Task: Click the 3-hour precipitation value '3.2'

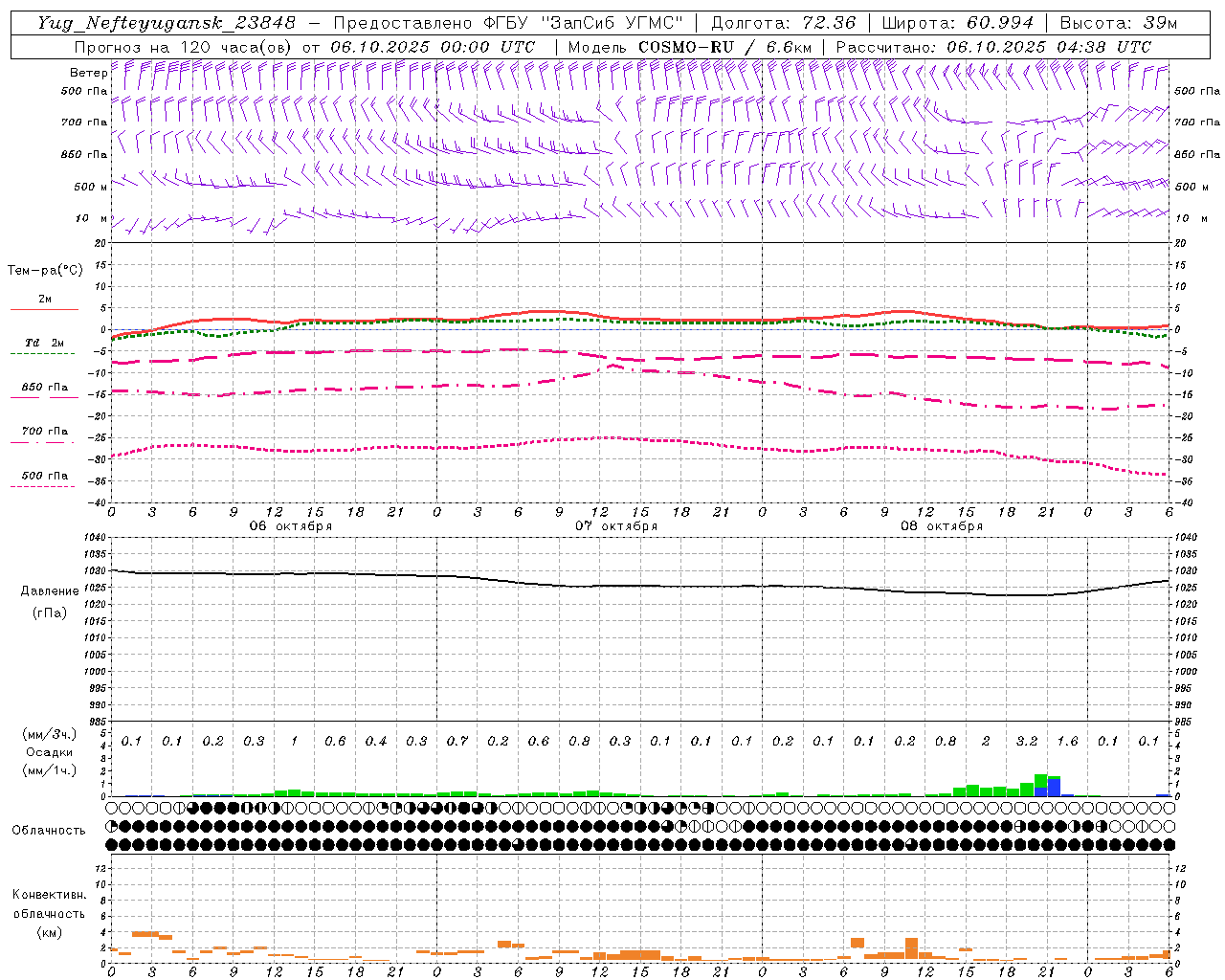Action: pyautogui.click(x=1027, y=741)
